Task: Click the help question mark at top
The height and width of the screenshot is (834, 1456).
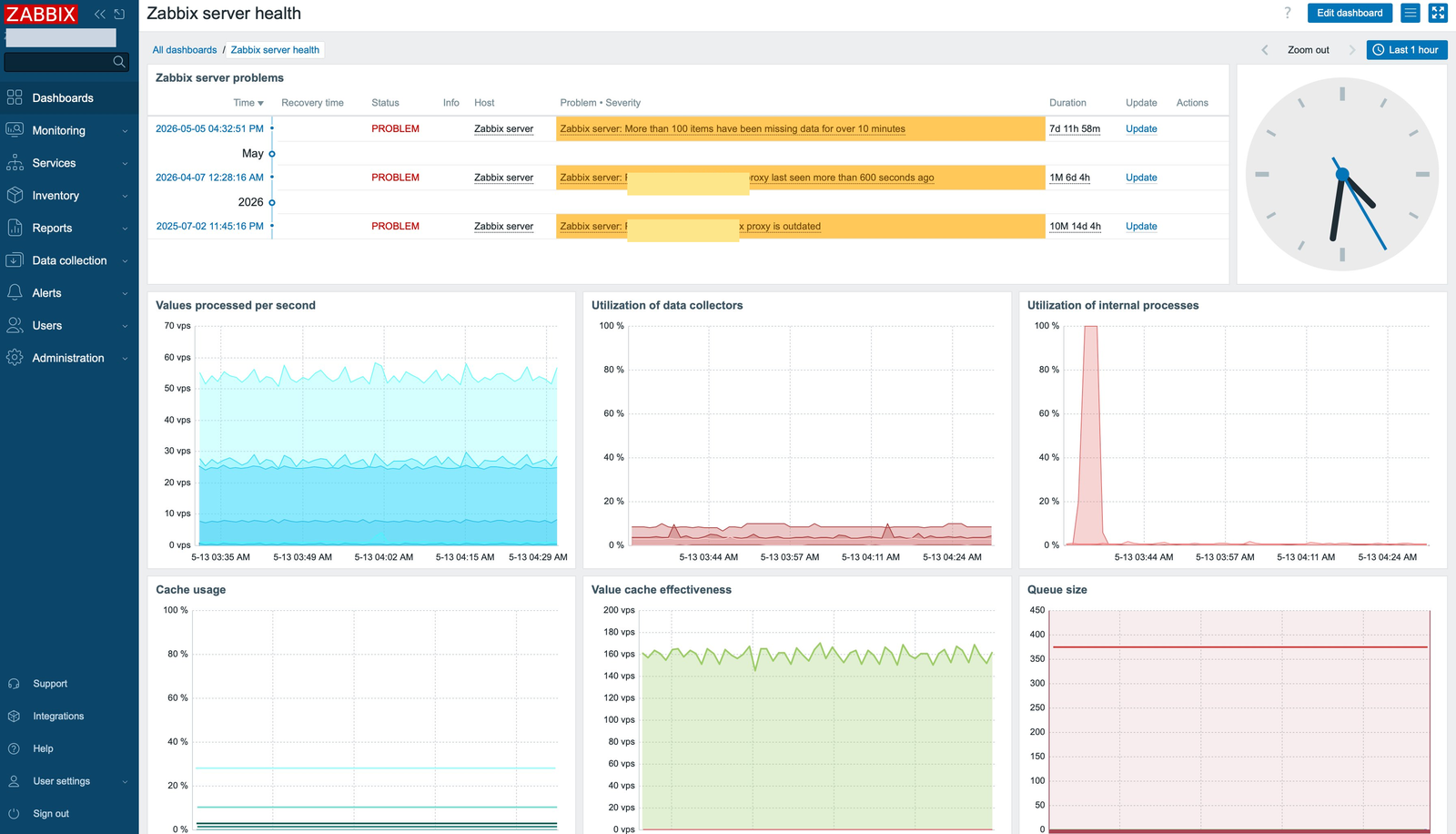Action: point(1288,13)
